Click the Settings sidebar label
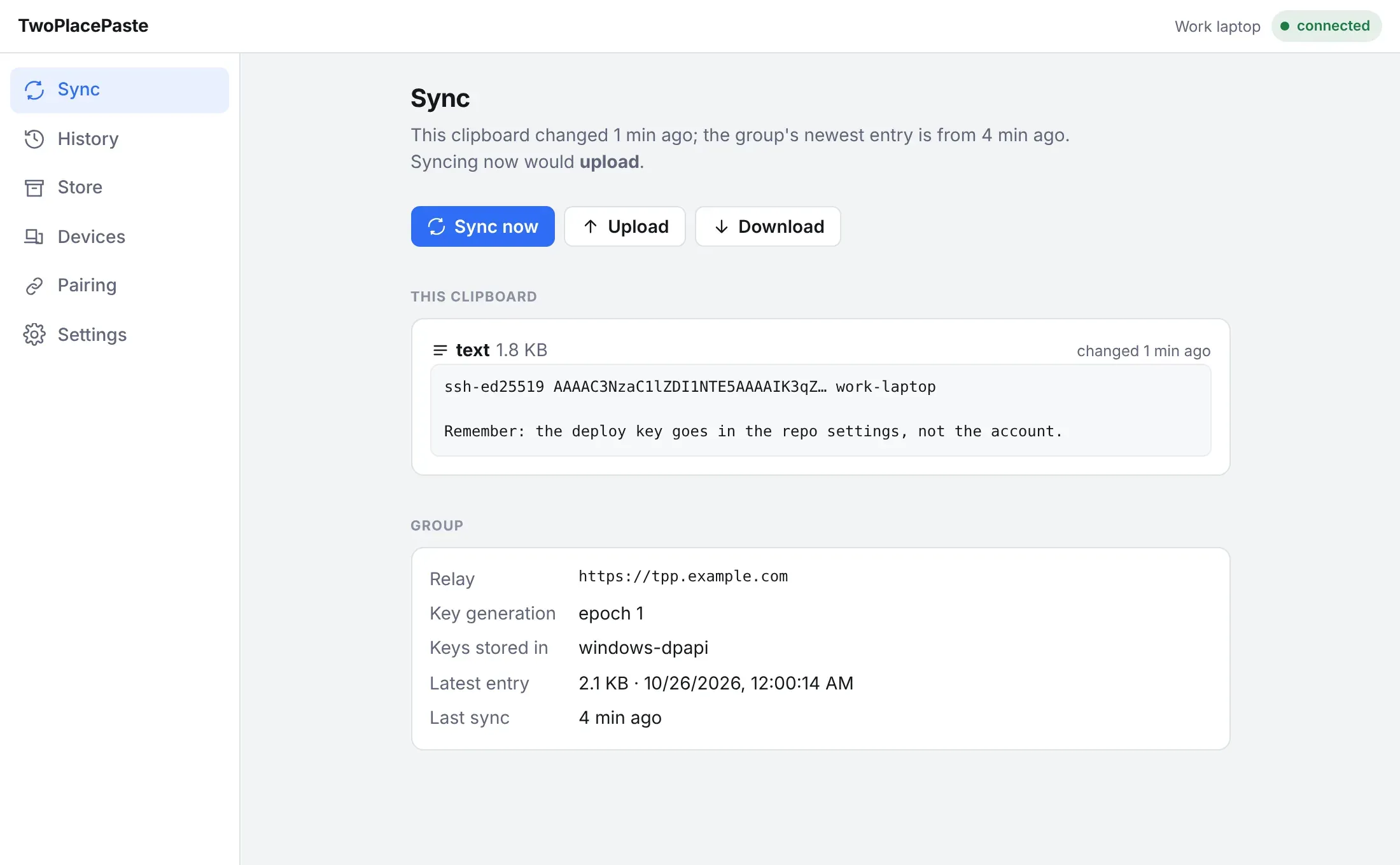The height and width of the screenshot is (865, 1400). (92, 335)
